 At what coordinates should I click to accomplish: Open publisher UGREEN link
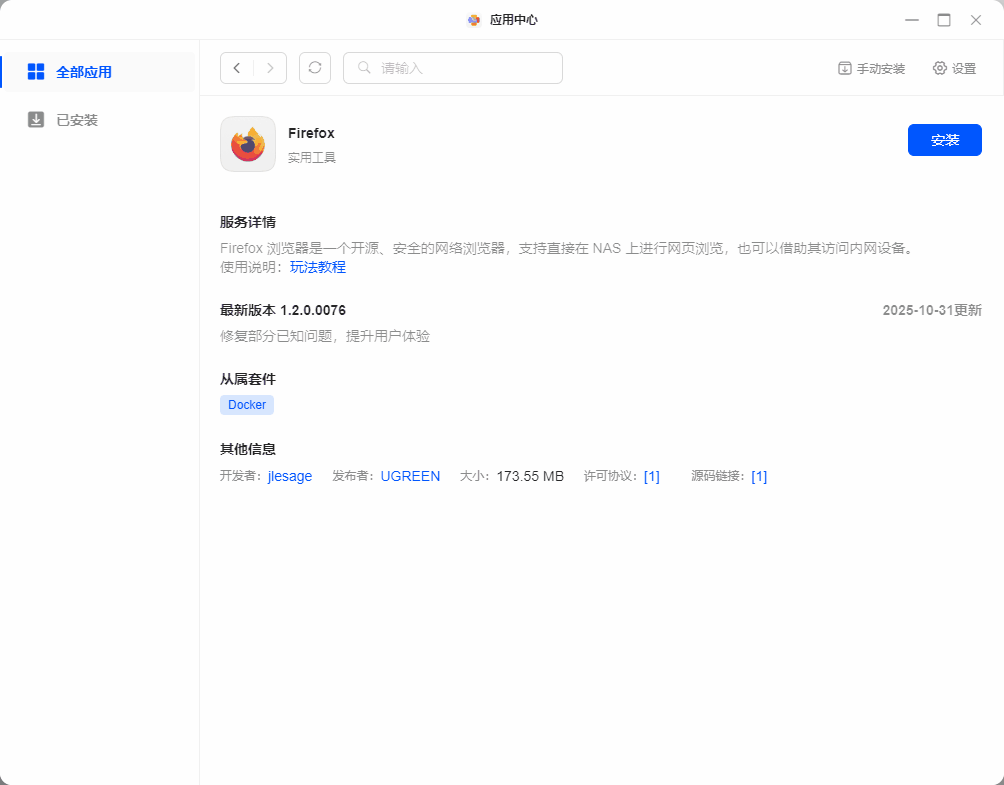410,476
